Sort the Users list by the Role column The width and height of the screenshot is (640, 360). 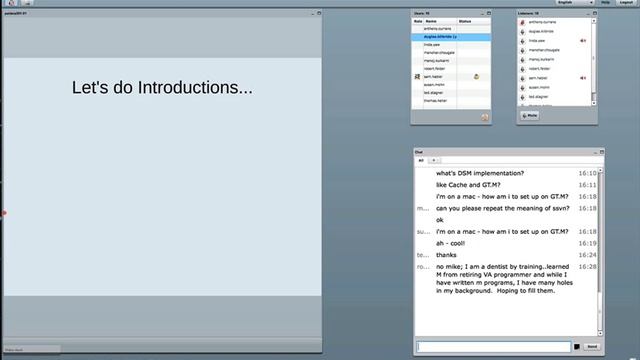coord(418,21)
